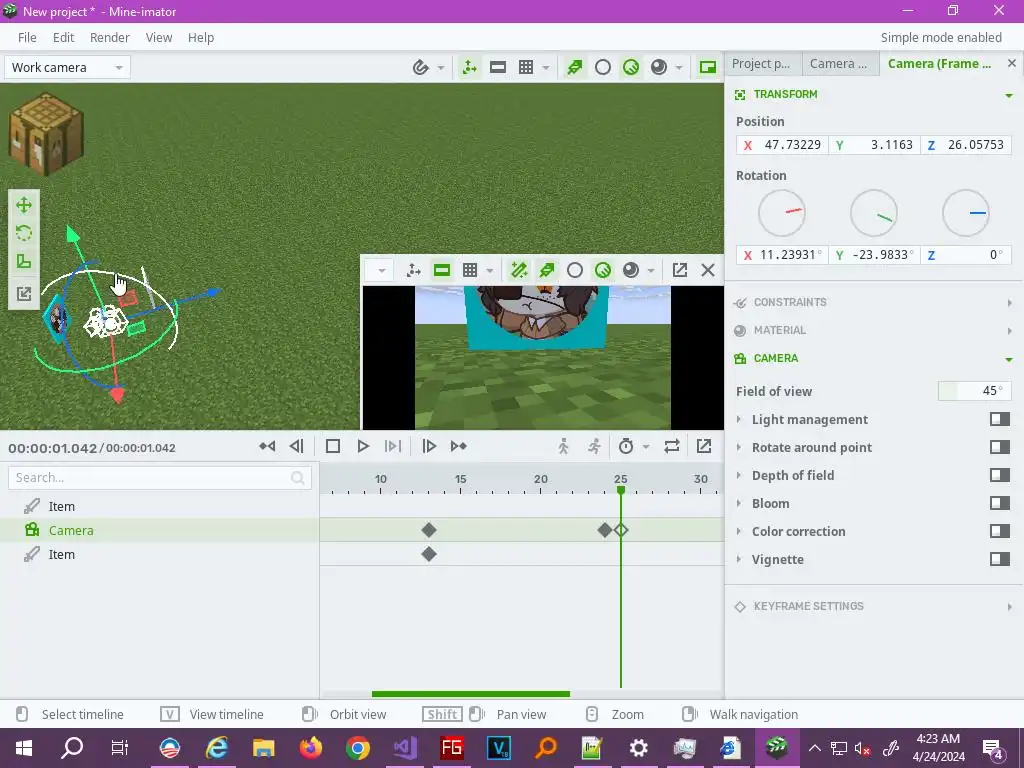Click the run cycle figure icon
Image resolution: width=1024 pixels, height=768 pixels.
594,446
